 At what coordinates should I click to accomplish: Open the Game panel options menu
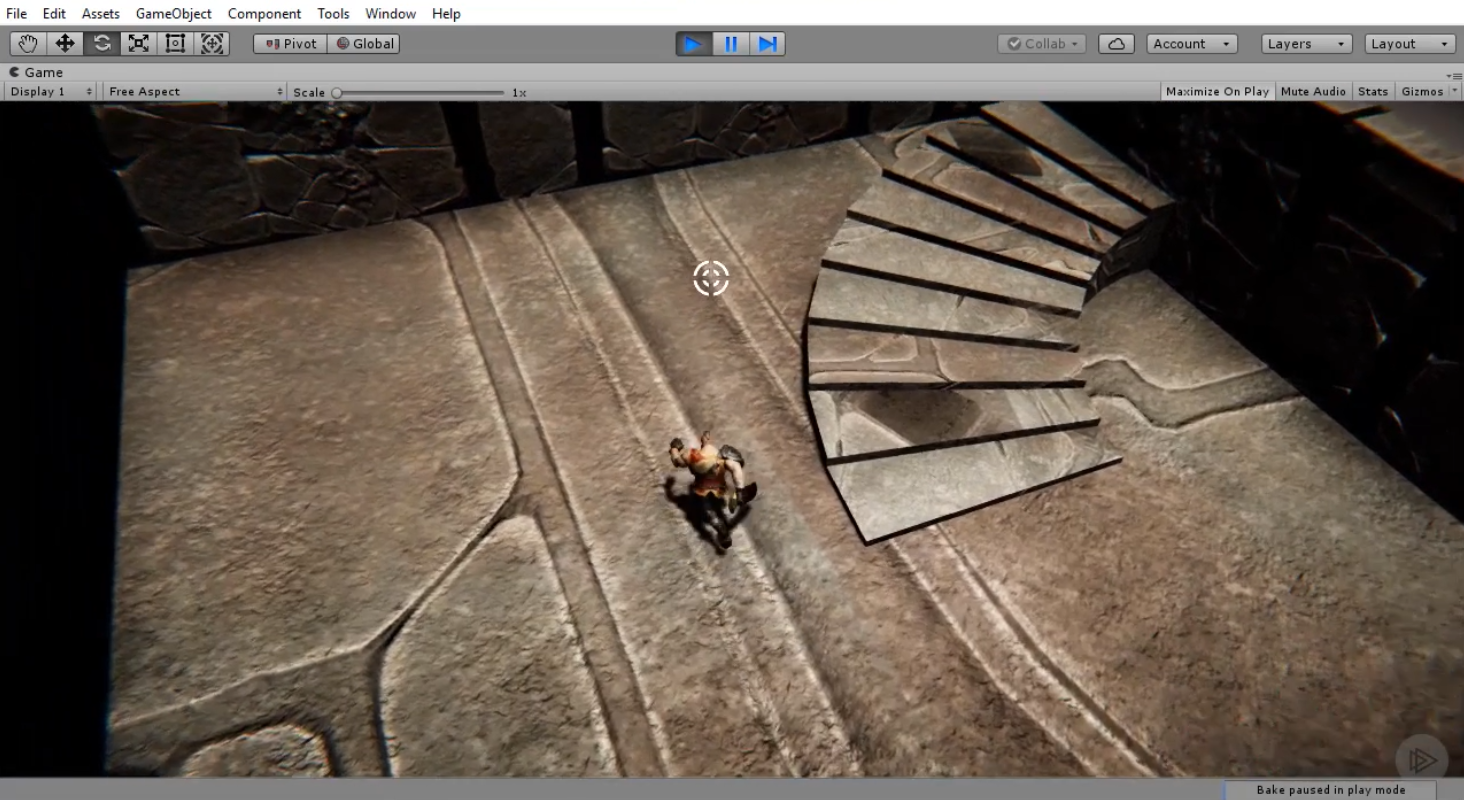[x=1455, y=75]
